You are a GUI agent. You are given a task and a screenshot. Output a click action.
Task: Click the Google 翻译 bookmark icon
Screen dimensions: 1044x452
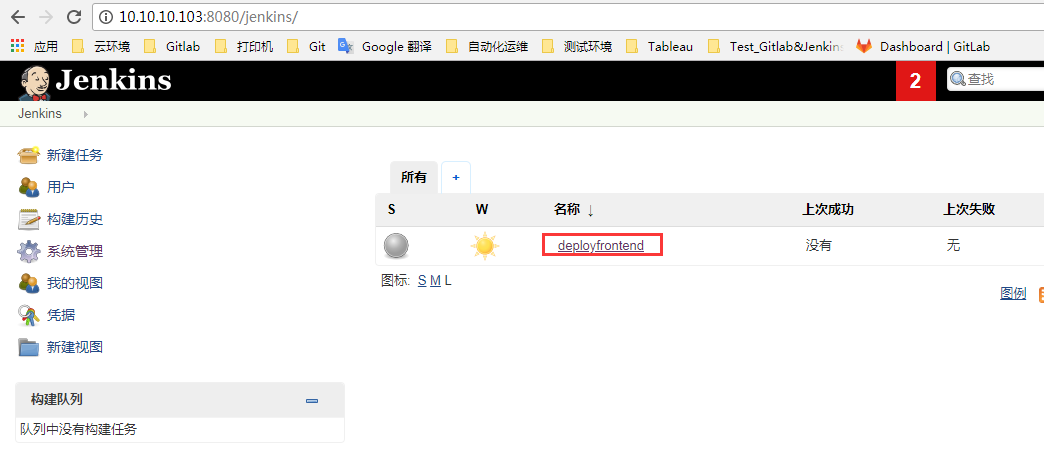(345, 46)
